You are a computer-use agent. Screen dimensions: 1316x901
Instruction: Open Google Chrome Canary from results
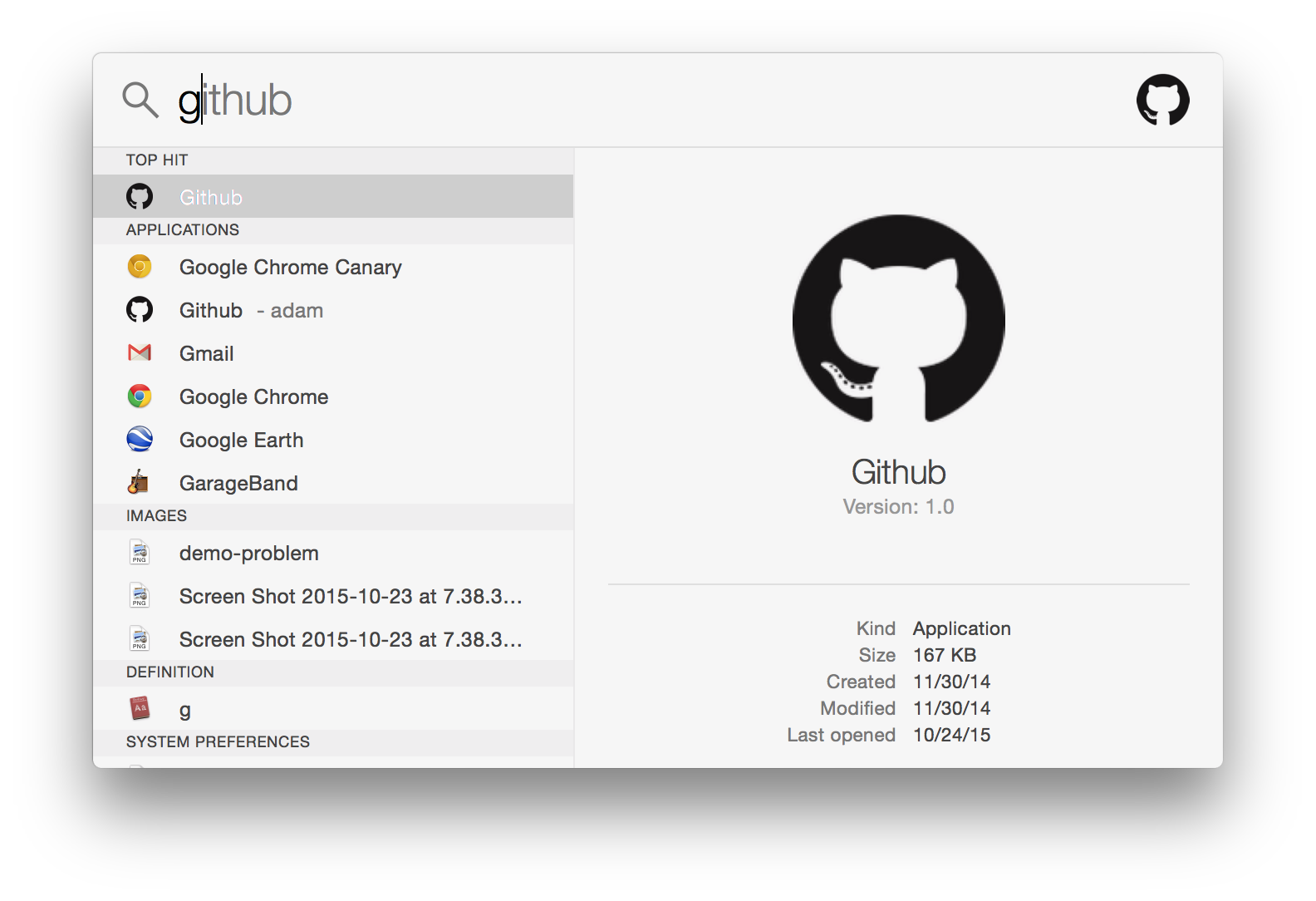pyautogui.click(x=333, y=267)
